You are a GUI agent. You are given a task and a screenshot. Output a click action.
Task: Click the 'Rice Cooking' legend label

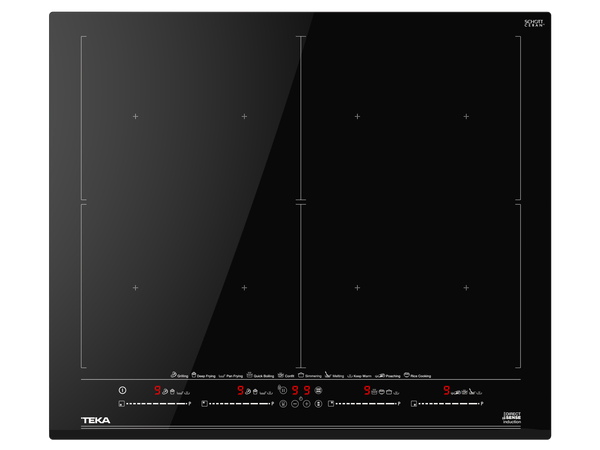click(x=421, y=376)
